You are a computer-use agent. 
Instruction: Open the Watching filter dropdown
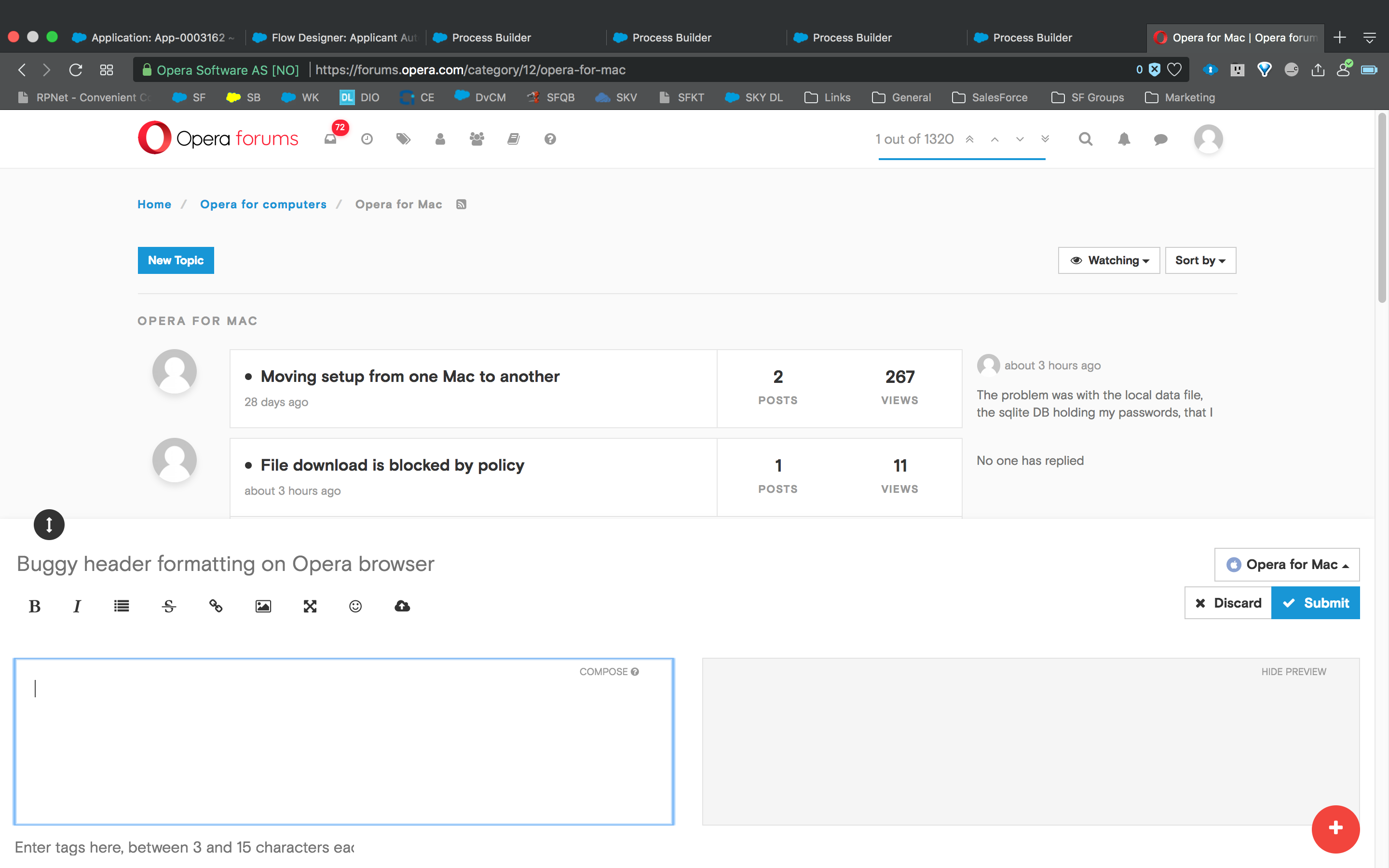[1108, 260]
